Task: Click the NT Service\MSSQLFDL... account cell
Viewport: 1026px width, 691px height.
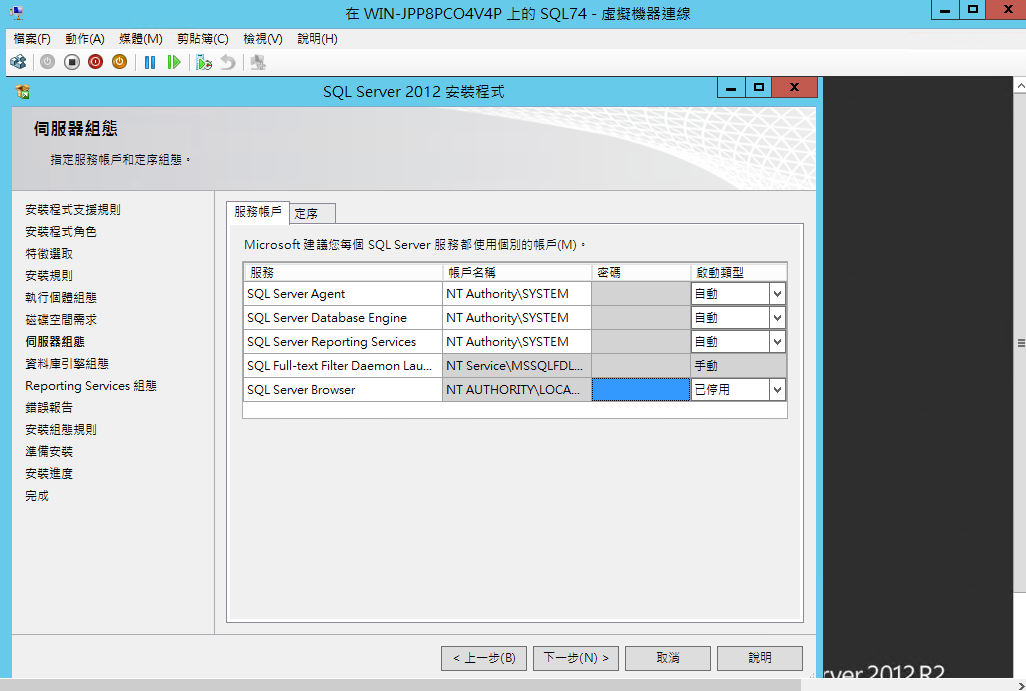Action: click(517, 366)
